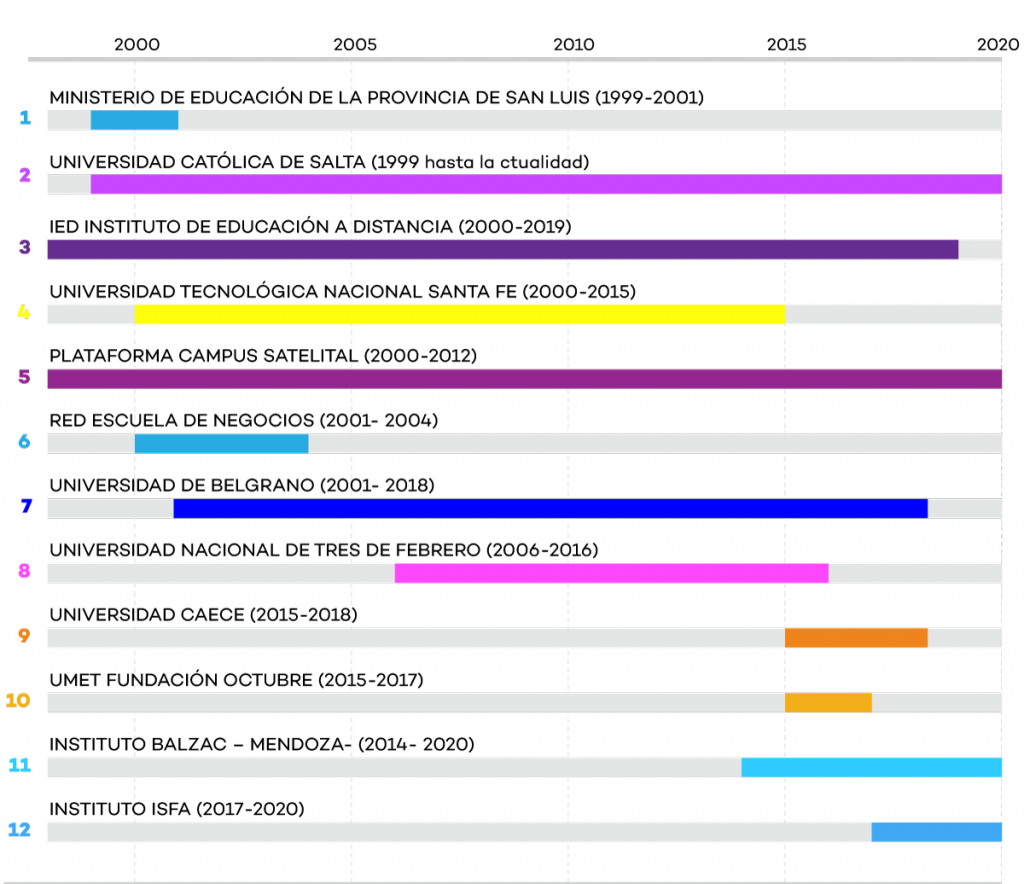Click the light blue Red Escuela de Negocios bar
Viewport: 1024px width, 884px height.
pos(221,443)
